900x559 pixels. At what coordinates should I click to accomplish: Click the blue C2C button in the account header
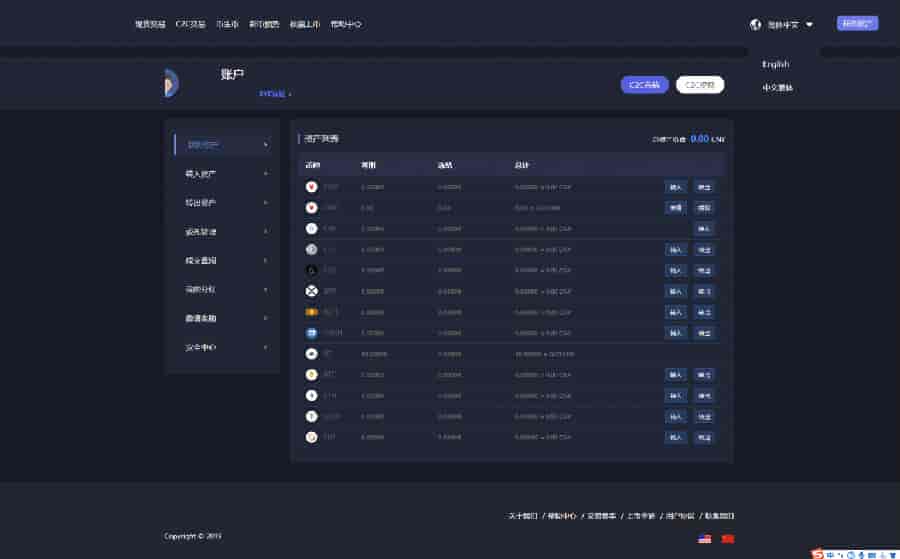(644, 85)
